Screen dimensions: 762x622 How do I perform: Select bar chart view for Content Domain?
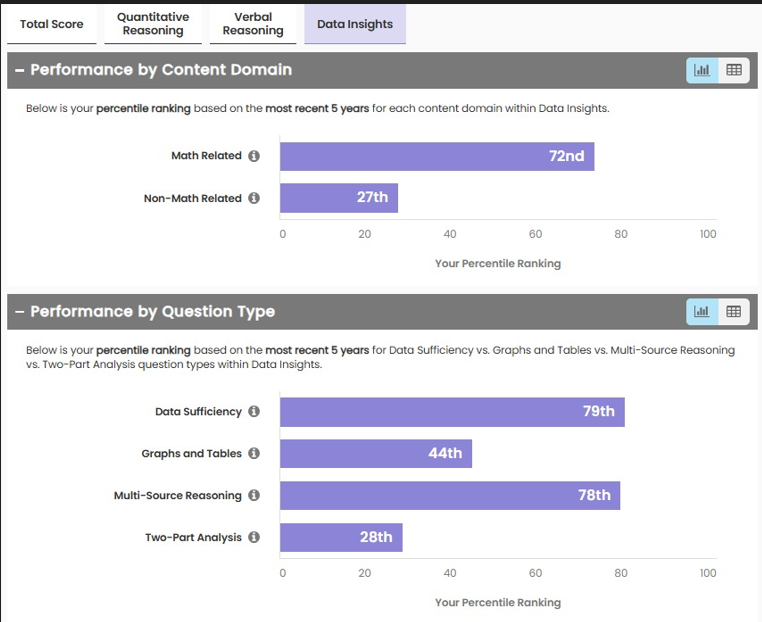(702, 70)
